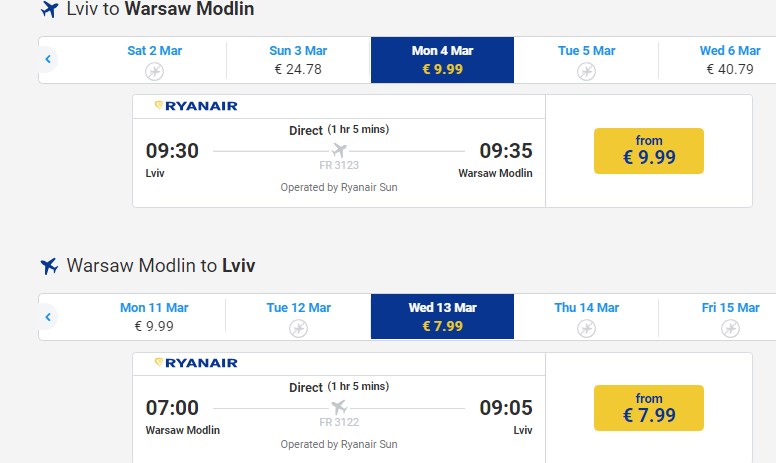
Task: Click the no-flight icon under Thu 14 Mar
Action: click(x=586, y=328)
